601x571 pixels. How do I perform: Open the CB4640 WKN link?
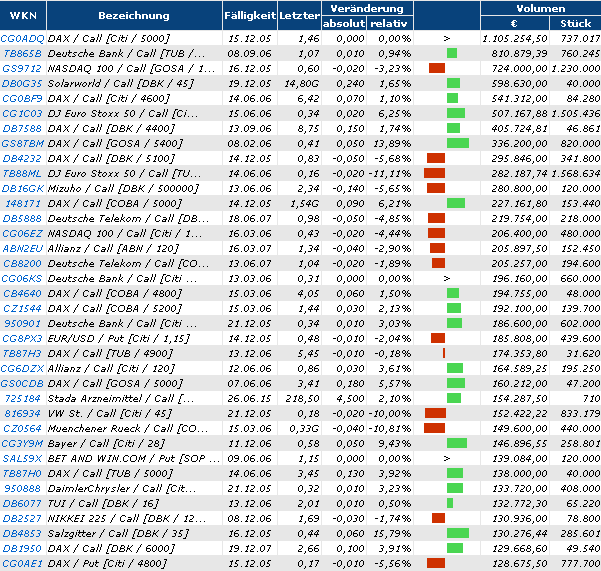22,294
